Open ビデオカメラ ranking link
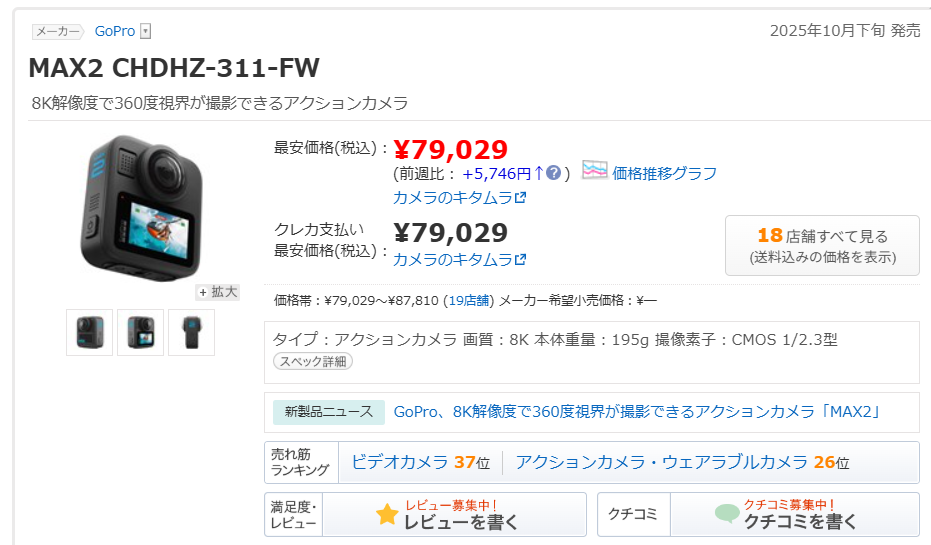 (x=400, y=462)
